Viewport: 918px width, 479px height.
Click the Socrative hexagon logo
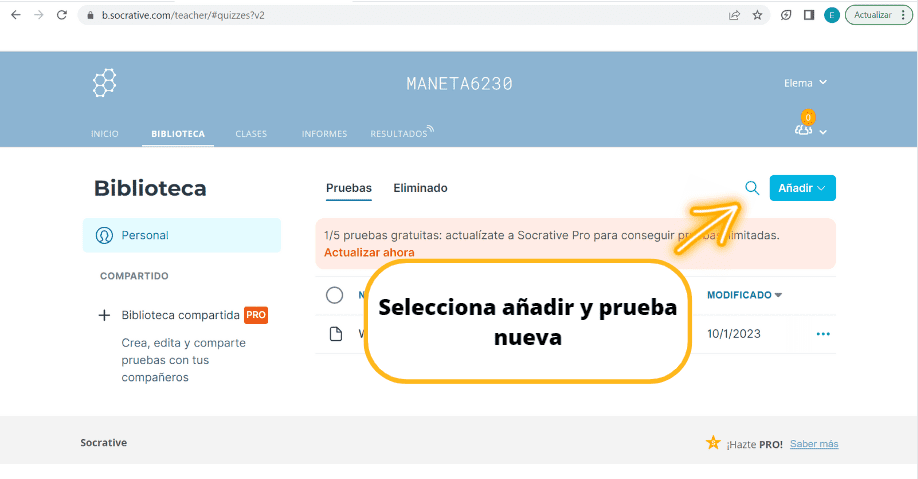click(x=105, y=83)
